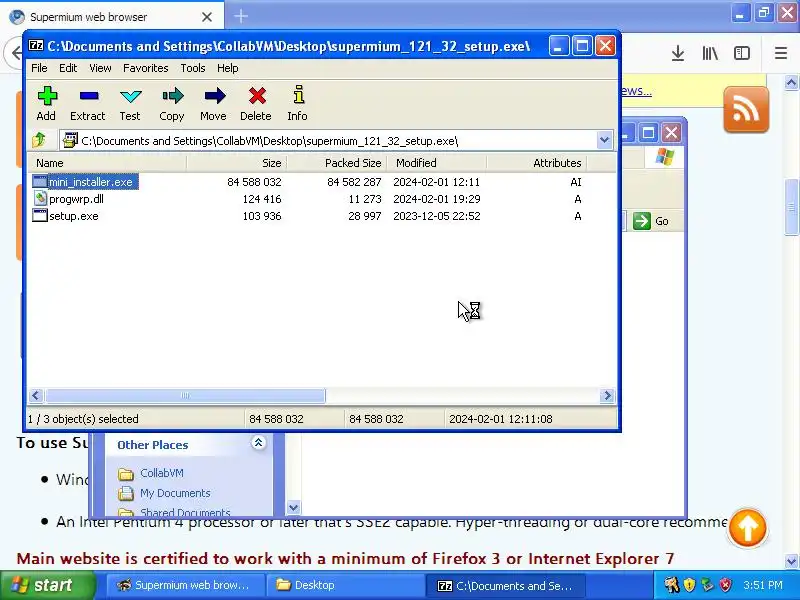This screenshot has width=800, height=600.
Task: Click Explorer side panel scroll-down arrow
Action: [293, 508]
